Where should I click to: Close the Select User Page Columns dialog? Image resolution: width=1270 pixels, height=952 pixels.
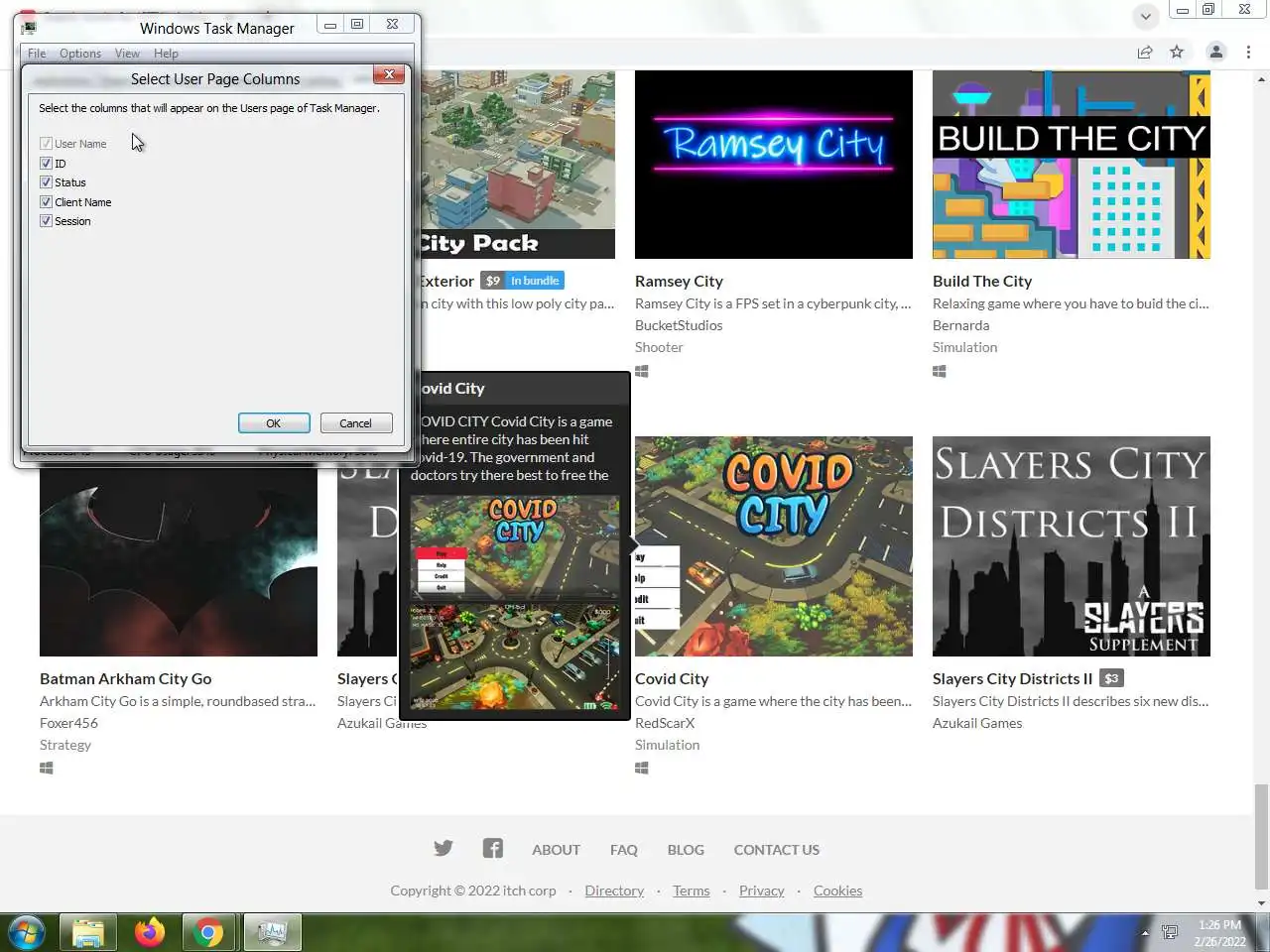point(389,74)
